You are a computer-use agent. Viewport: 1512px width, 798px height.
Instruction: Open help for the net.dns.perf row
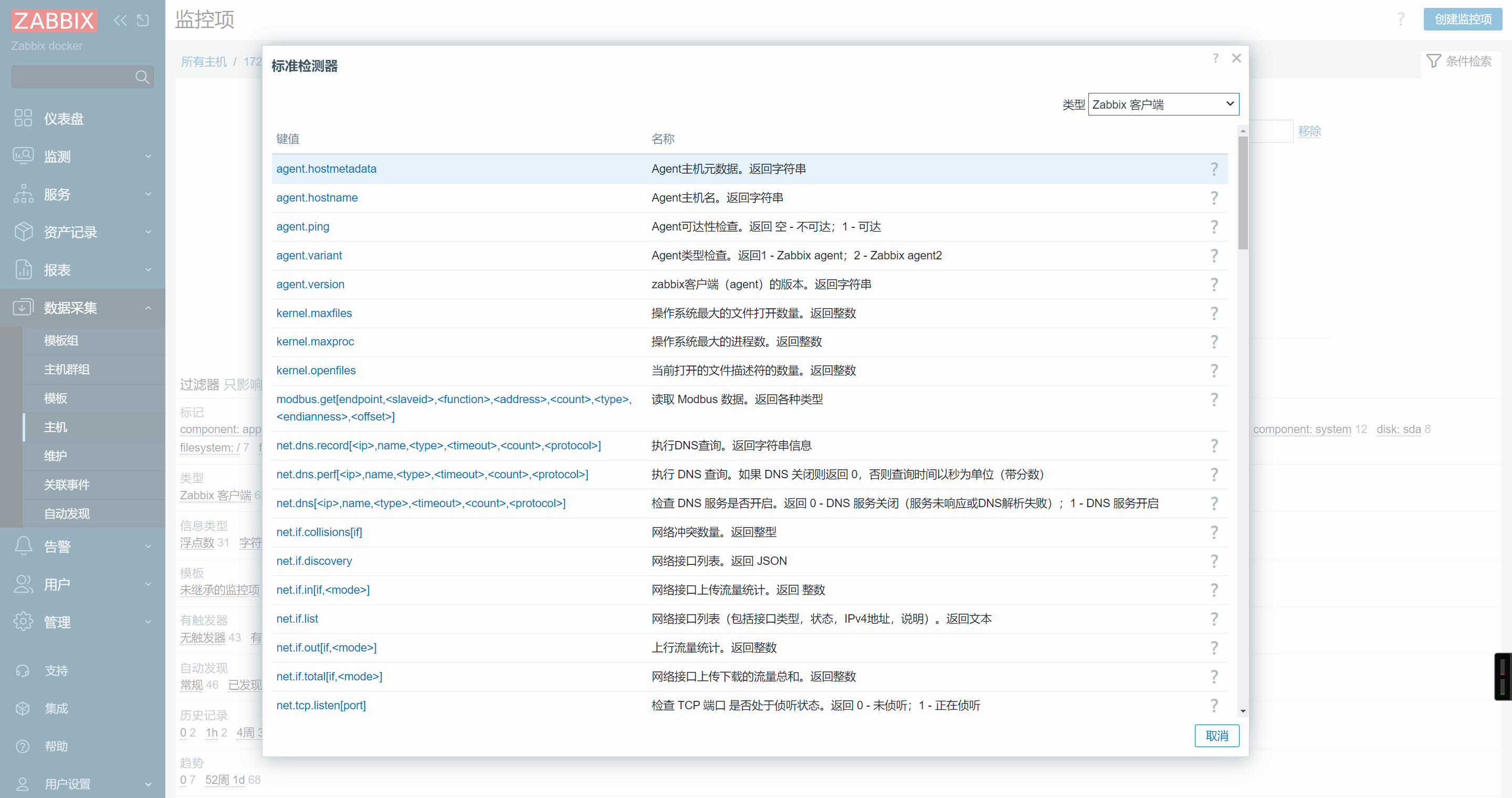(1214, 475)
